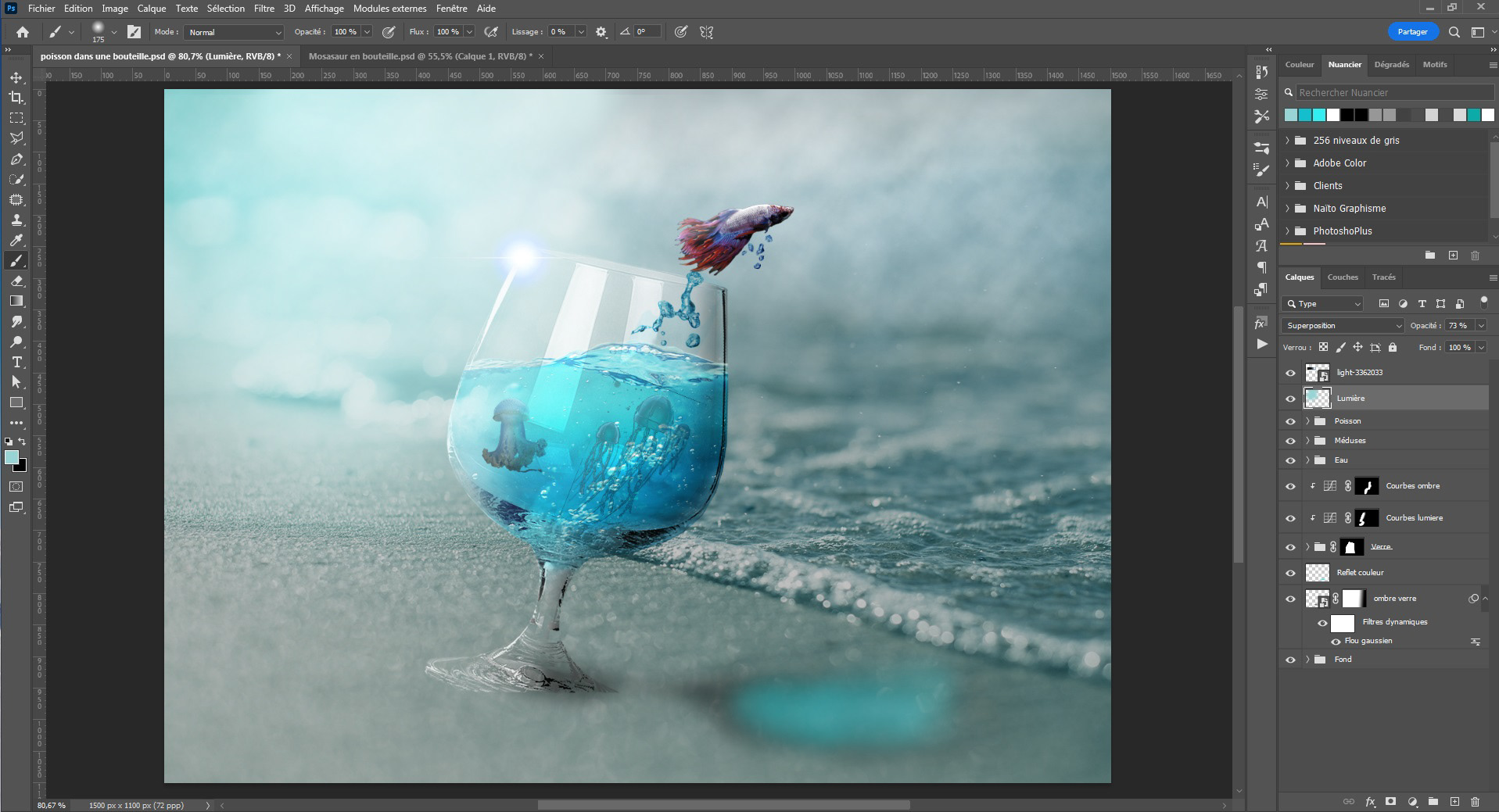1499x812 pixels.
Task: Open layer filter Type dropdown
Action: coord(1323,304)
